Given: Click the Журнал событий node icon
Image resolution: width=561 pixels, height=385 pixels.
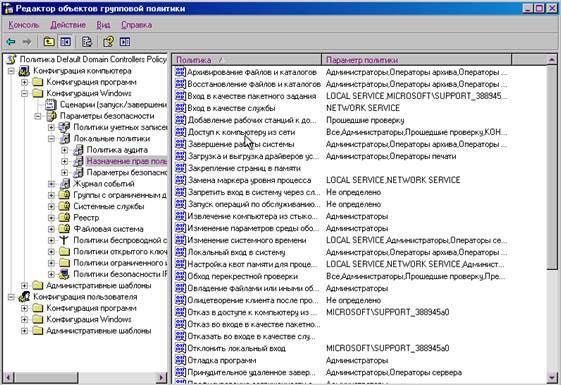Looking at the screenshot, I should 64,184.
